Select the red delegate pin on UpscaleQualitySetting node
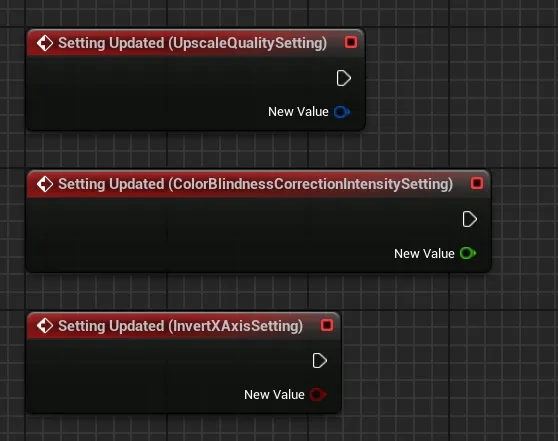 coord(351,42)
